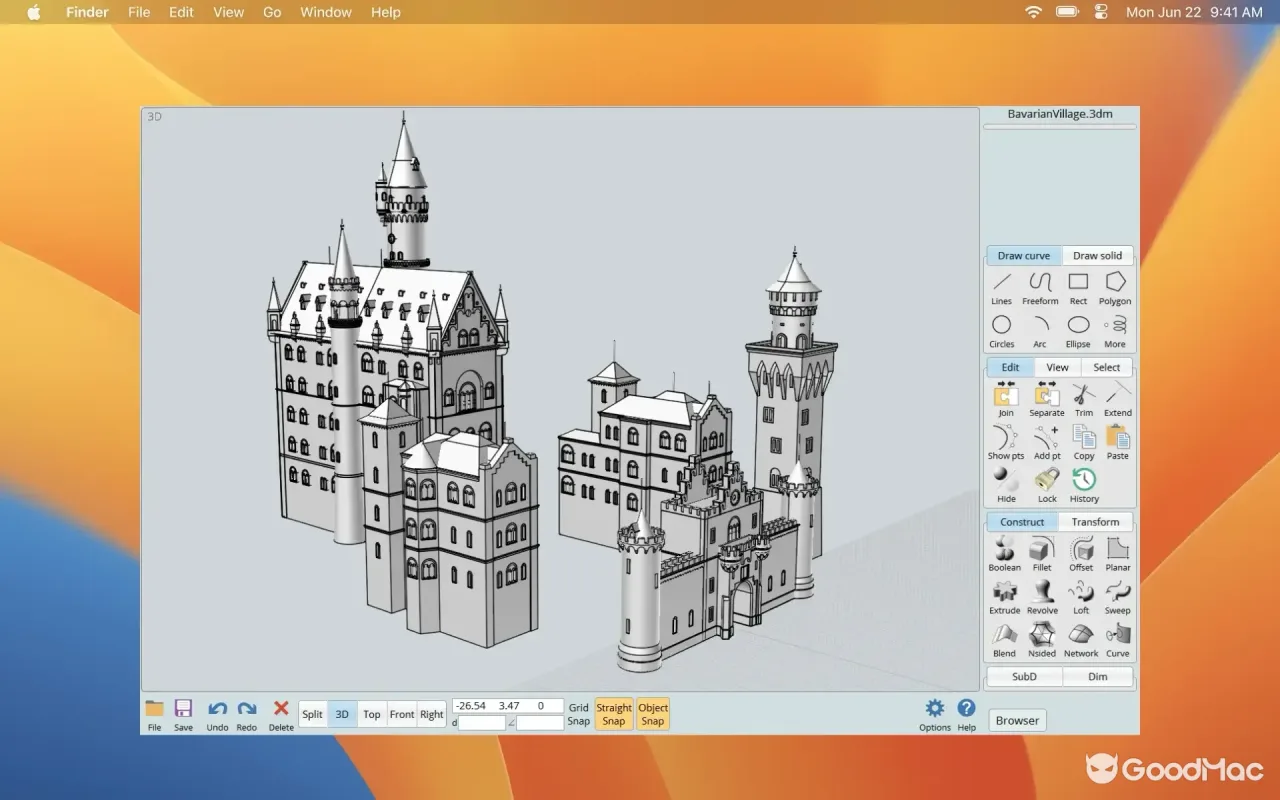This screenshot has width=1280, height=800.
Task: Click the coordinates input field
Action: pos(508,706)
